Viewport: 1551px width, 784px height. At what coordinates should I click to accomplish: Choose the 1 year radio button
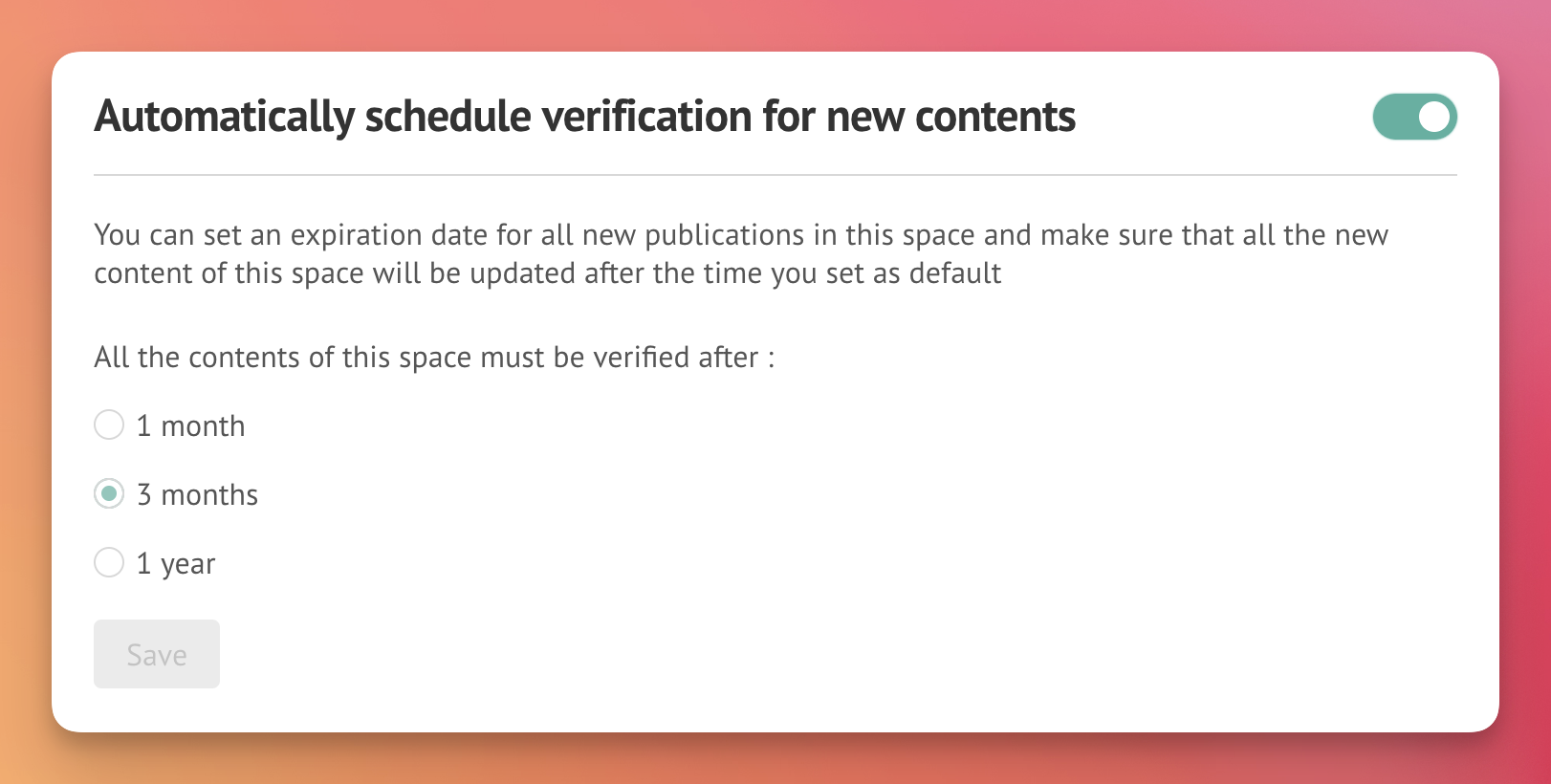tap(109, 562)
